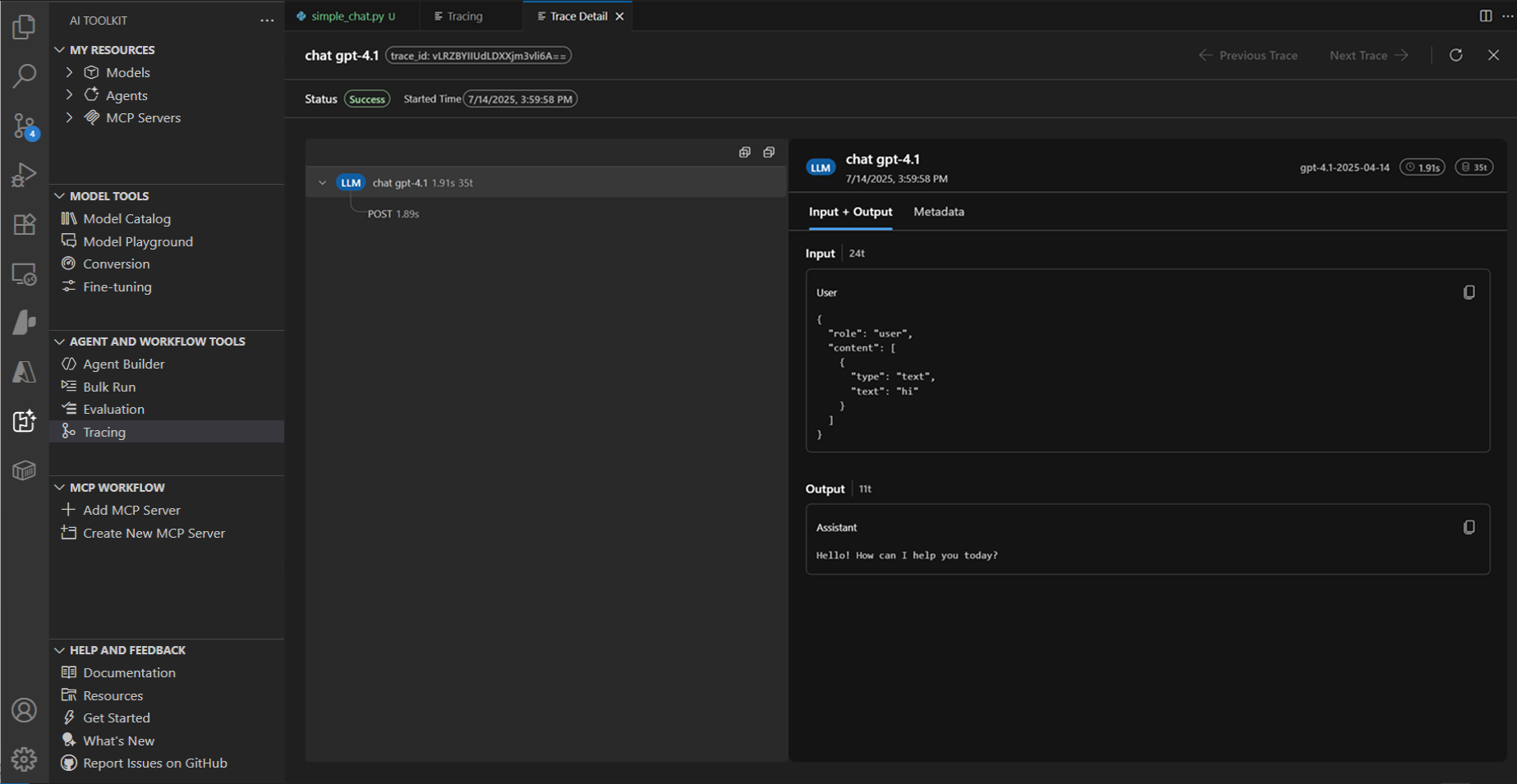Switch to the Metadata tab

point(938,212)
